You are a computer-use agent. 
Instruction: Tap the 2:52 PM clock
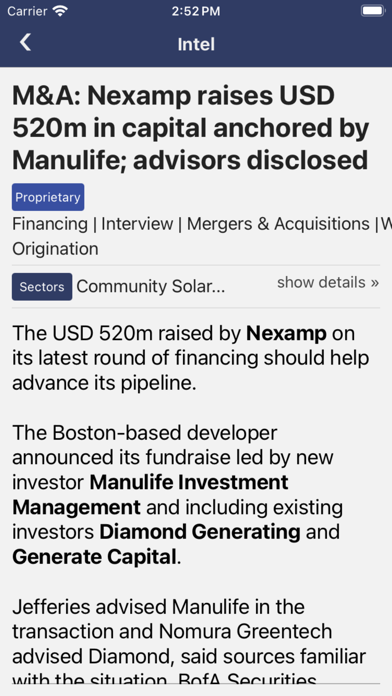pos(196,11)
